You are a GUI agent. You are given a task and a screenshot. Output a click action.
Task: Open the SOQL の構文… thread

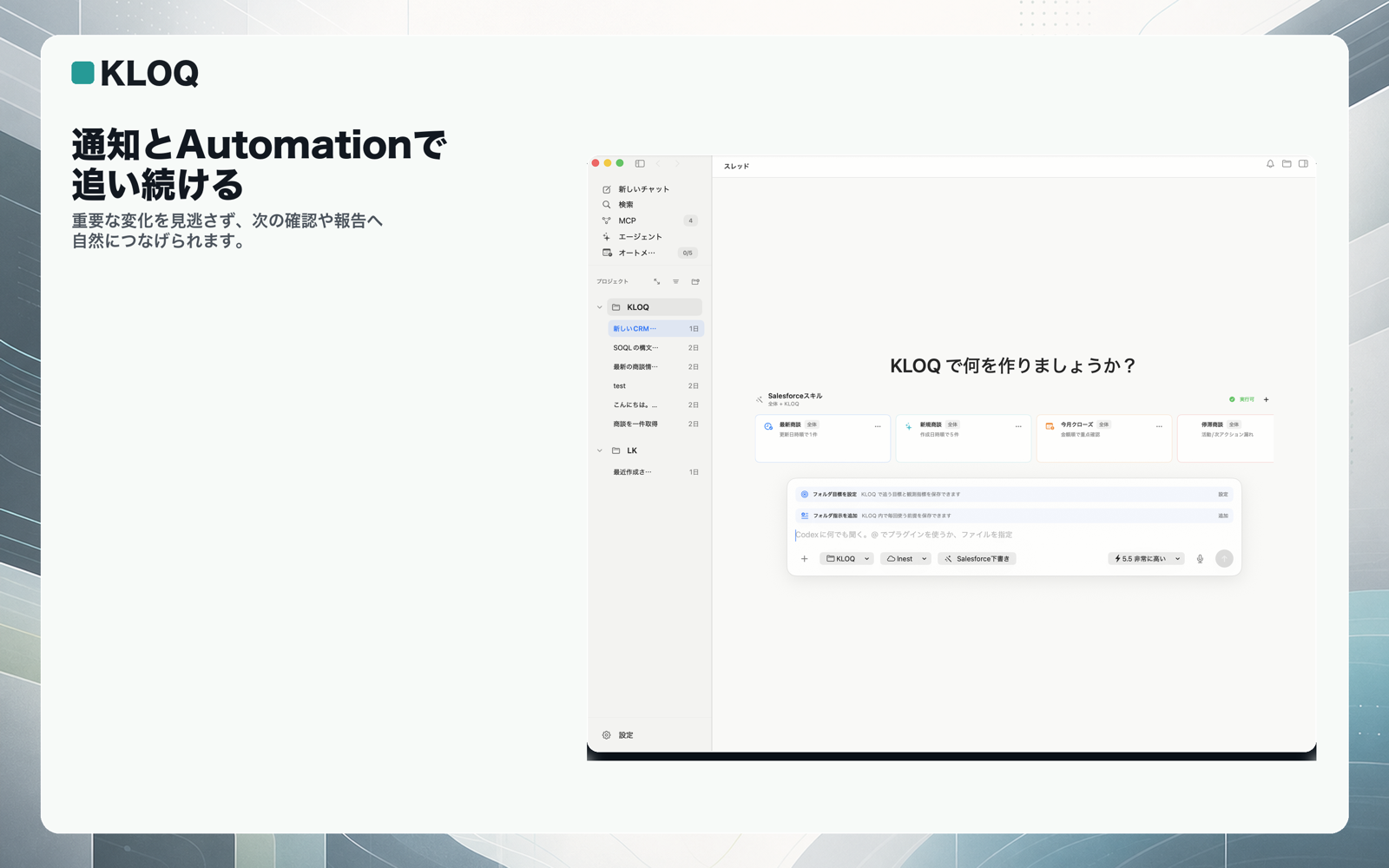[x=656, y=348]
